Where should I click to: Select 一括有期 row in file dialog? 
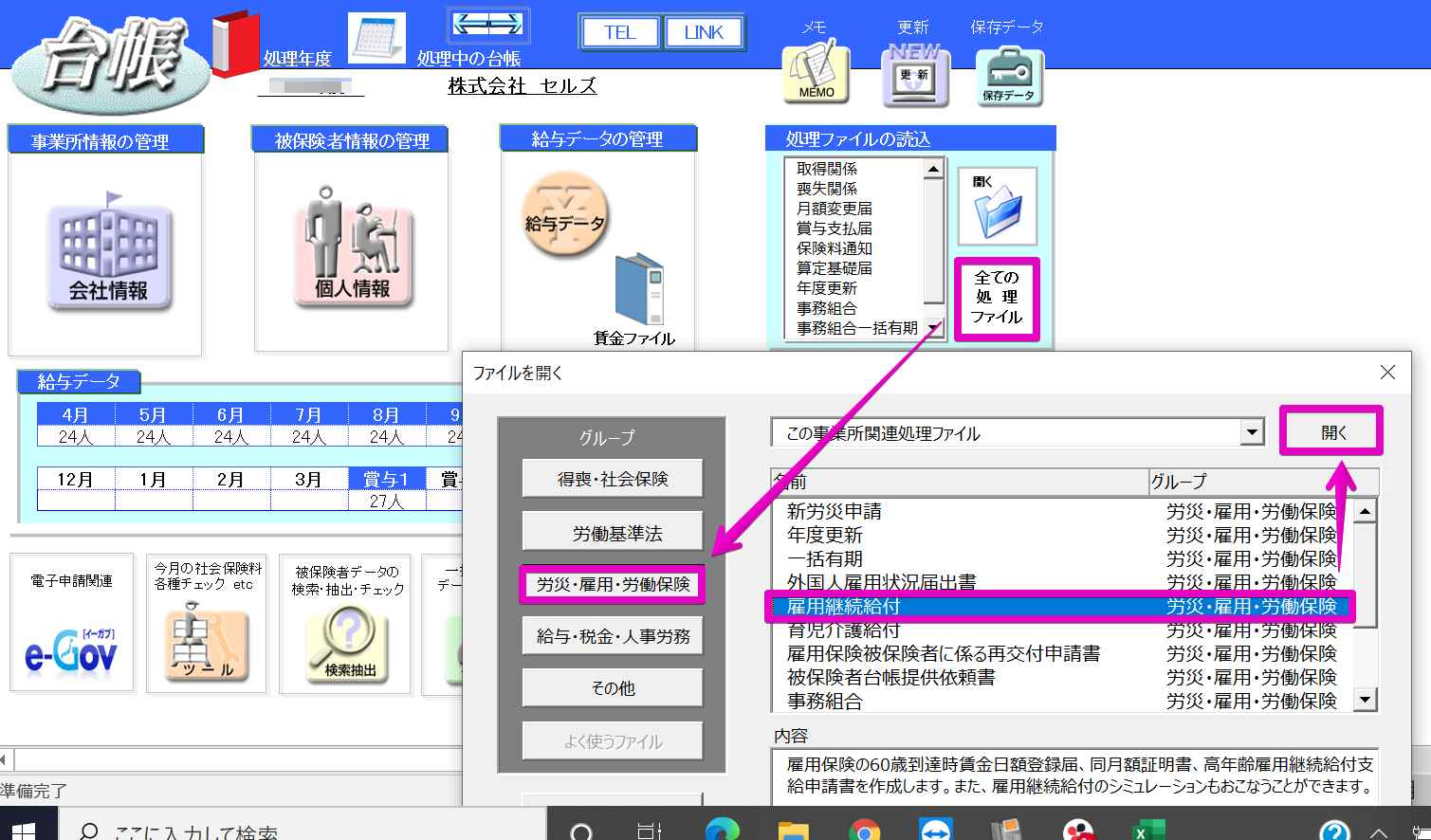click(1061, 558)
